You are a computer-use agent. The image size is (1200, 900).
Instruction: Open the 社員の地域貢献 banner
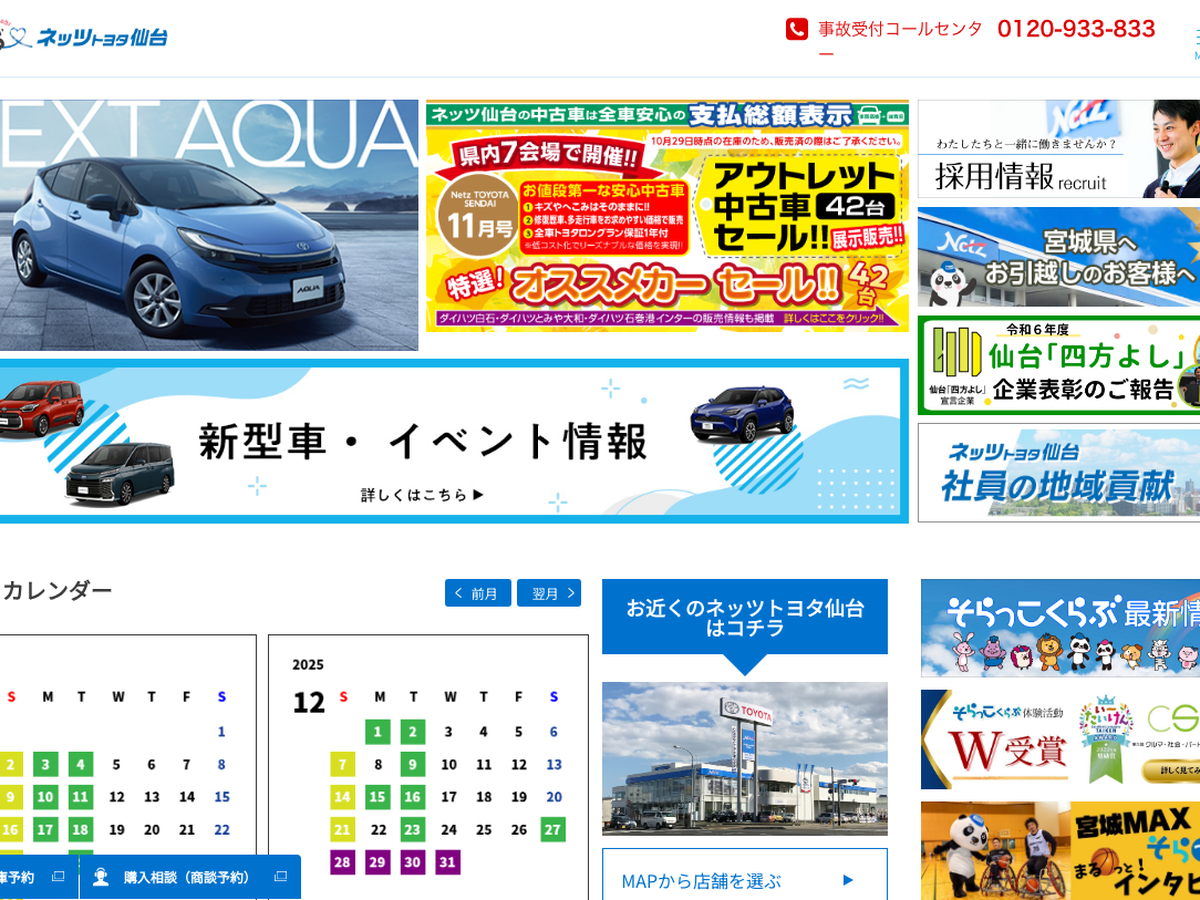click(1058, 473)
